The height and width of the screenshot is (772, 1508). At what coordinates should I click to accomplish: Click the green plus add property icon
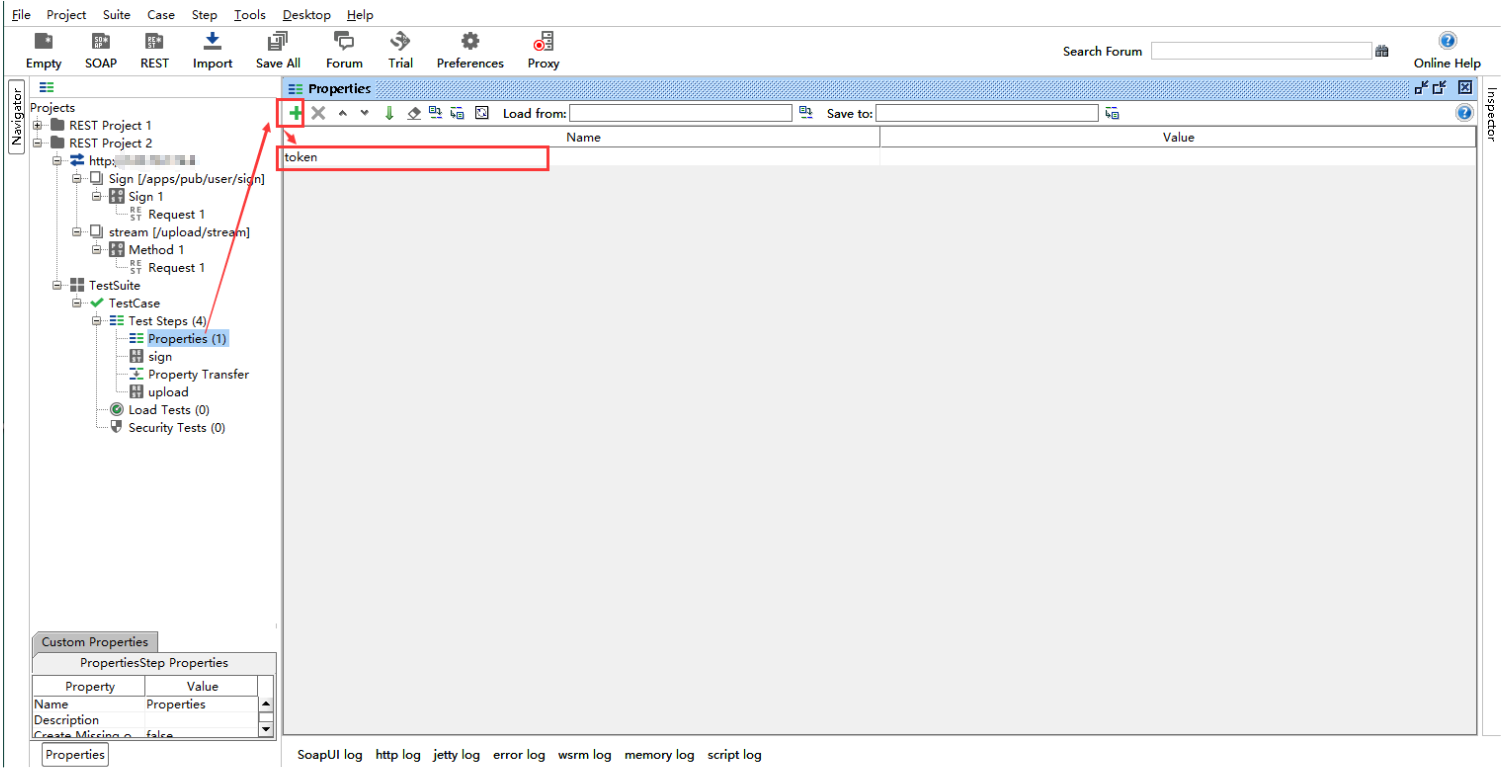(x=295, y=113)
